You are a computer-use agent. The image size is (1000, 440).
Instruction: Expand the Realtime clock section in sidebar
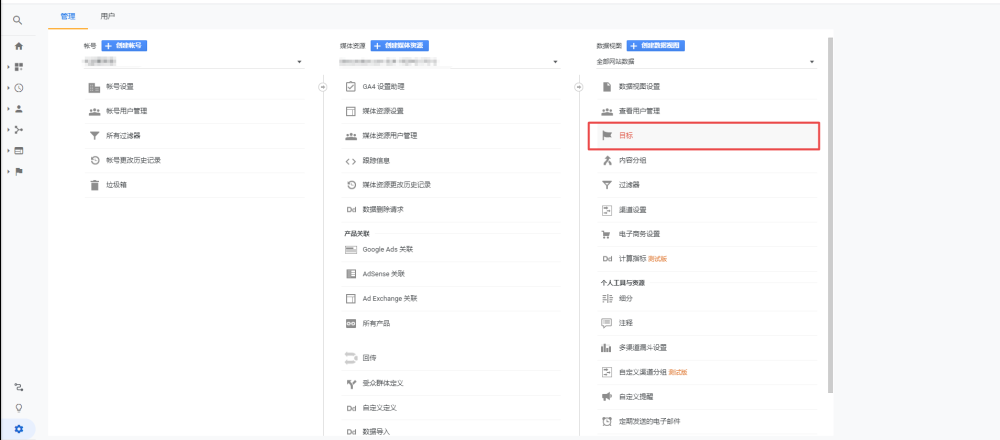[x=18, y=88]
